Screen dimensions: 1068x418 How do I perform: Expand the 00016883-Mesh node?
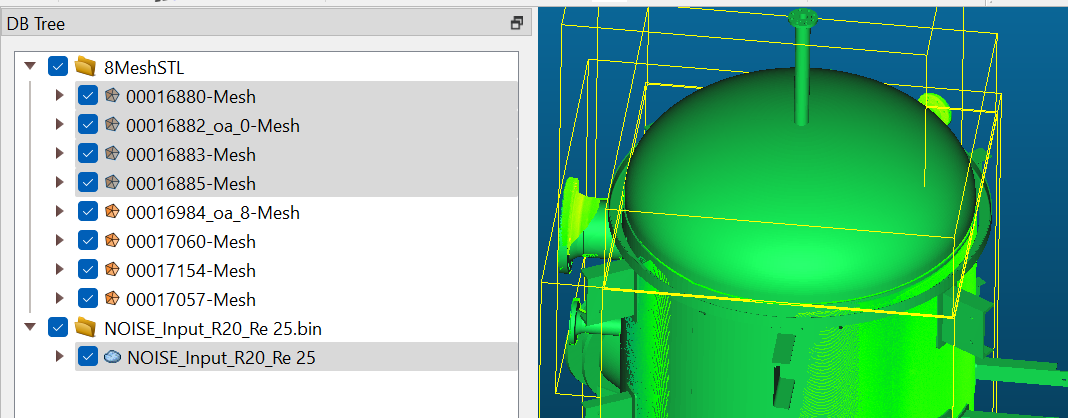tap(59, 154)
